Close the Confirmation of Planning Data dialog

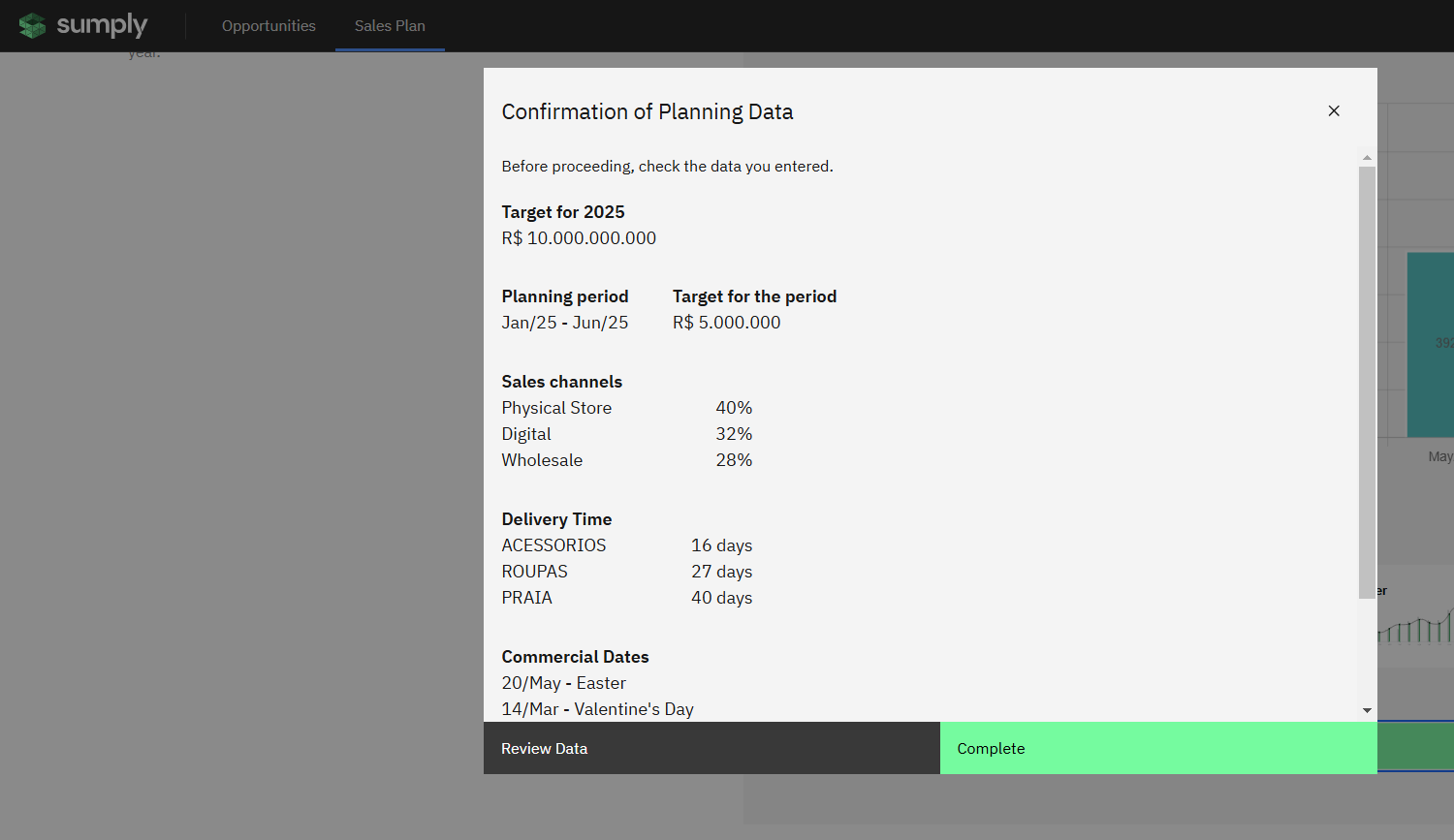[x=1334, y=111]
